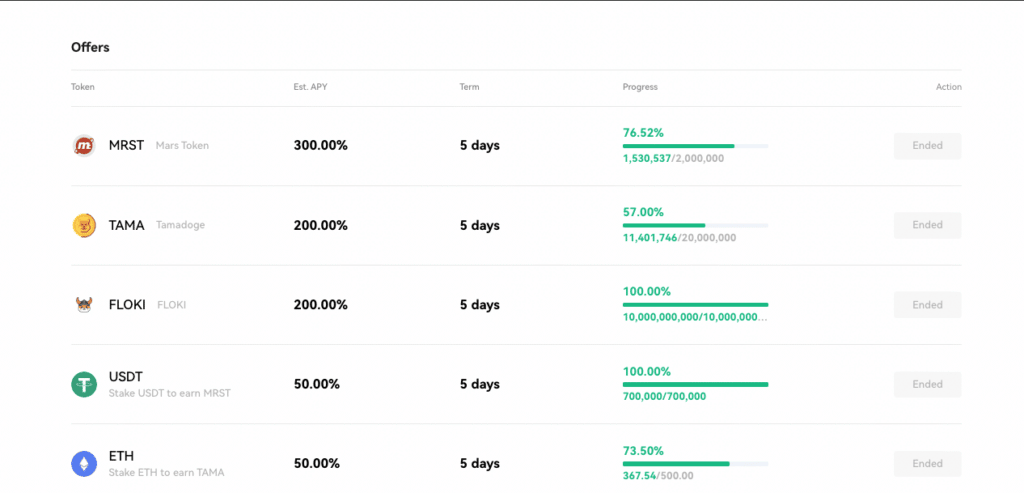The image size is (1024, 493).
Task: Click the FLOKI dog icon
Action: tap(84, 305)
